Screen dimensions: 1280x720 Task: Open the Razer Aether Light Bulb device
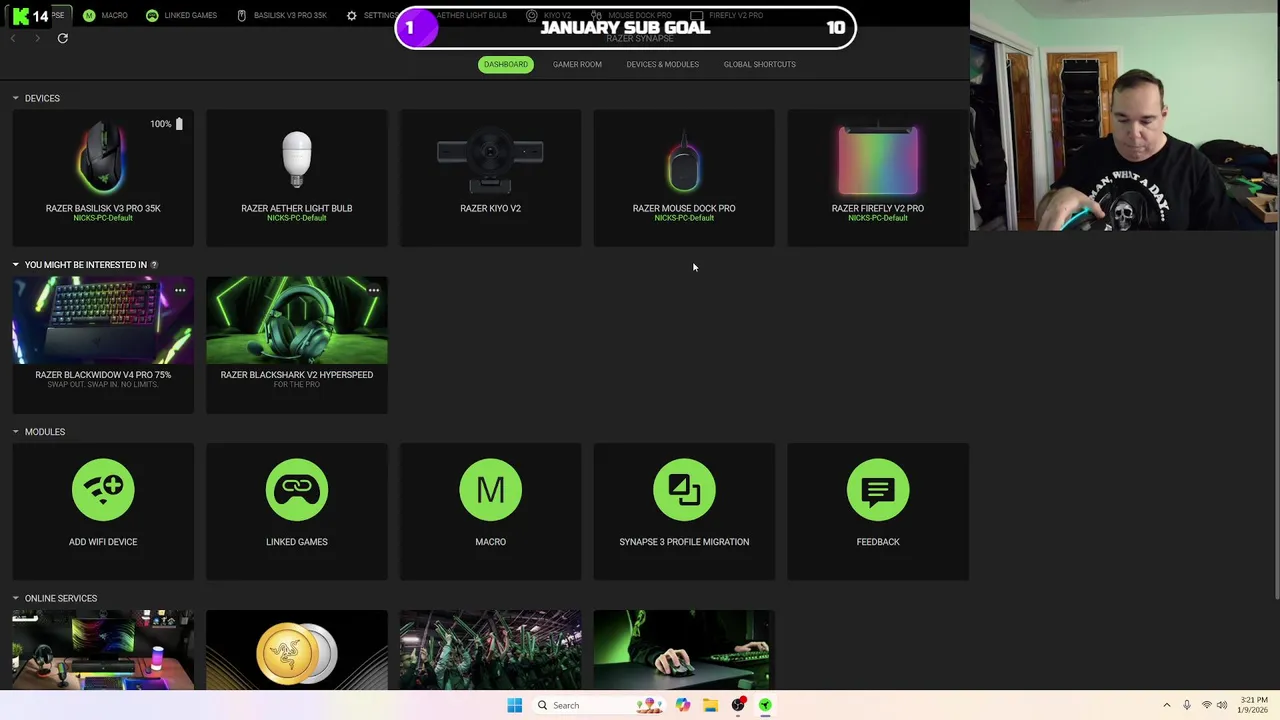tap(297, 178)
